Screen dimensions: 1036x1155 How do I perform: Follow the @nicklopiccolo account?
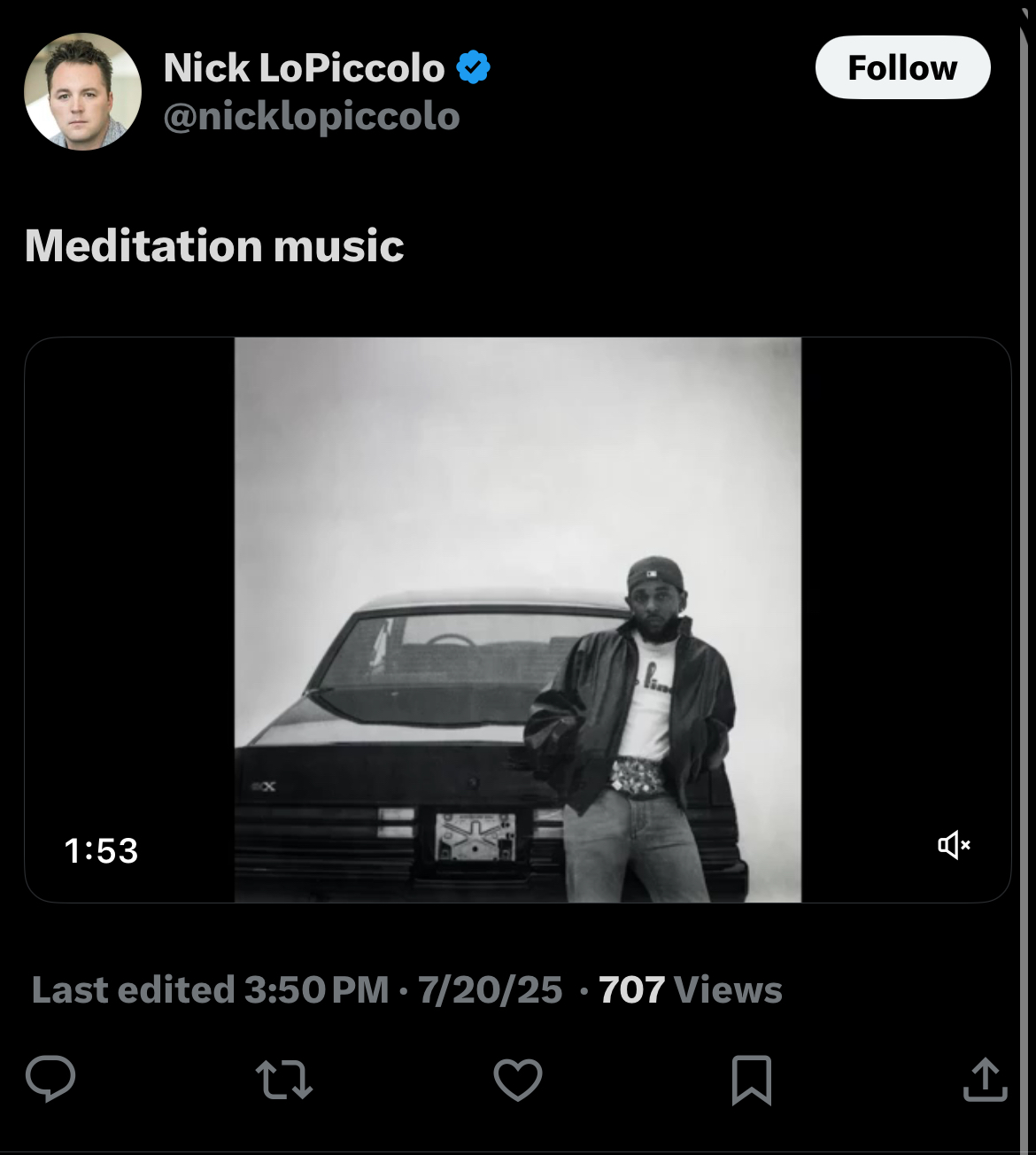(x=902, y=67)
